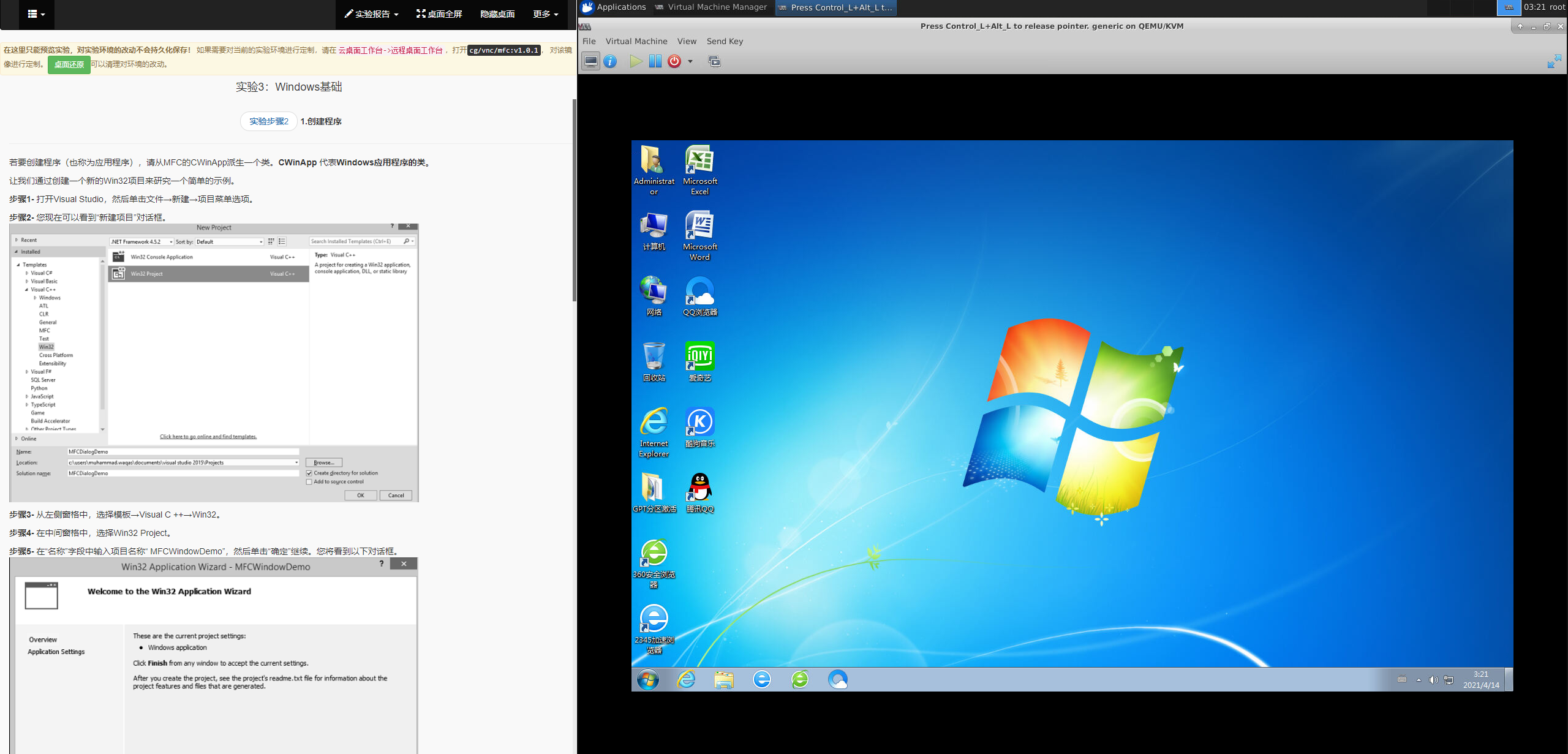
Task: Open the Send Key menu
Action: pos(725,41)
